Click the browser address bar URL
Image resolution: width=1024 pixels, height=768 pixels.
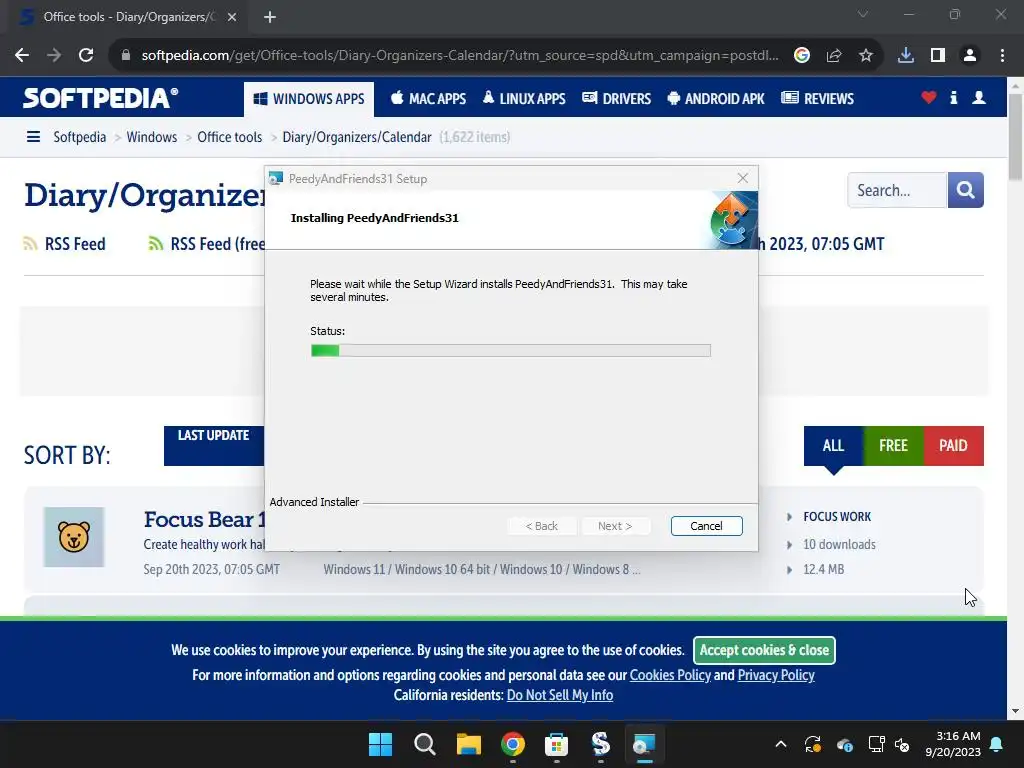click(x=460, y=56)
